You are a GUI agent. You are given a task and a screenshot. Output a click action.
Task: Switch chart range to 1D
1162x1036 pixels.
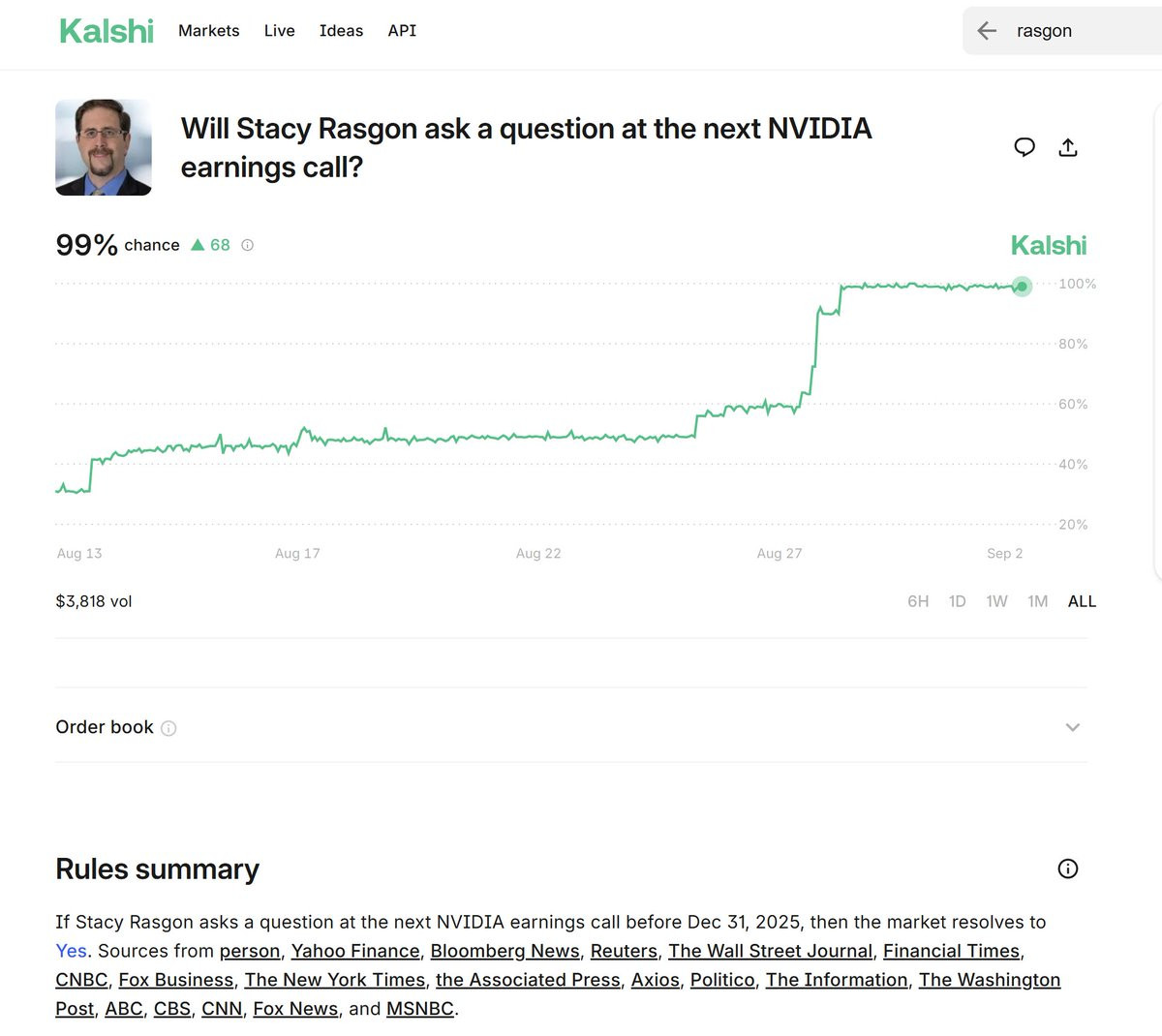click(x=957, y=601)
